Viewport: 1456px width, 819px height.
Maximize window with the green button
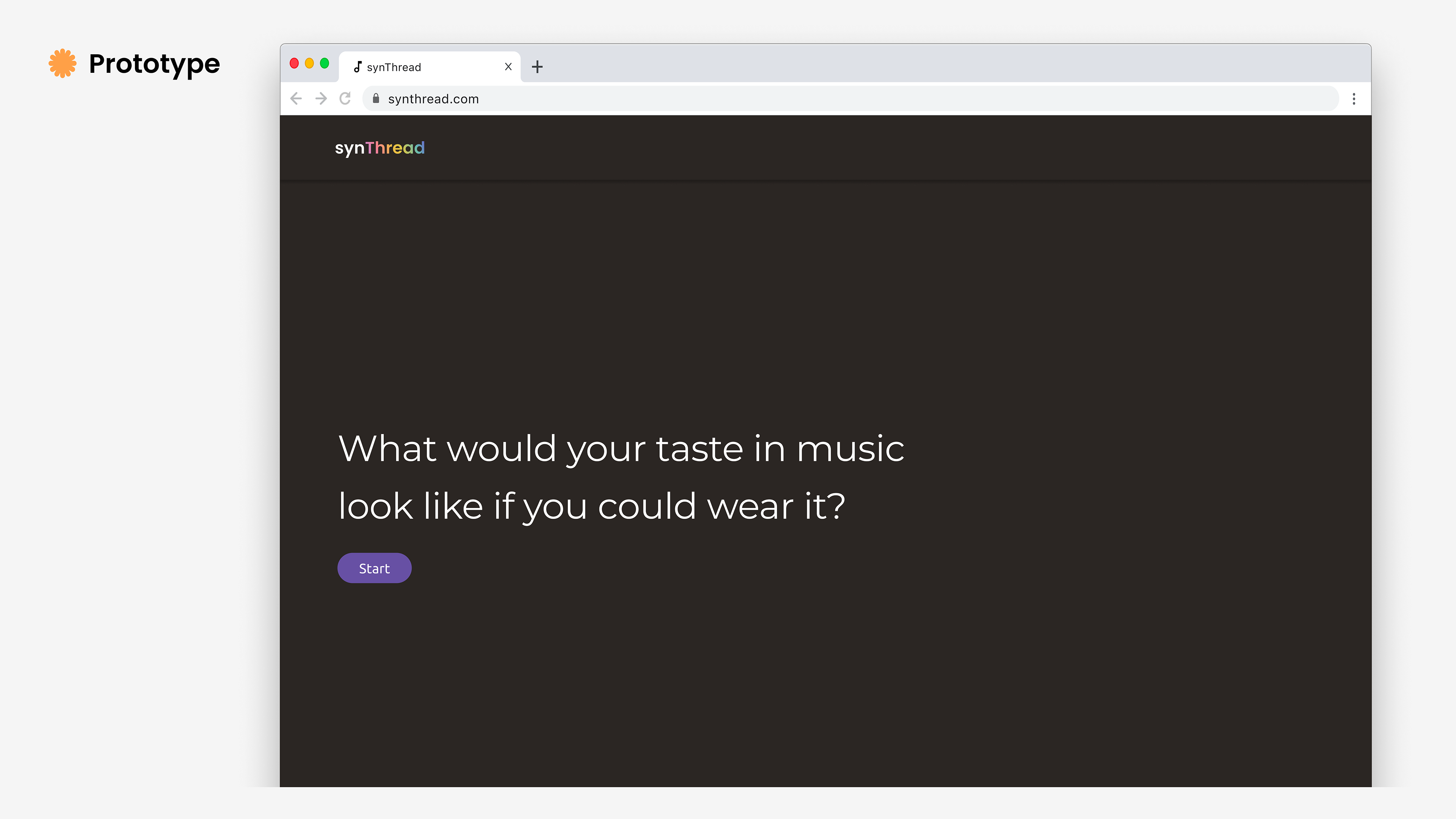(325, 63)
